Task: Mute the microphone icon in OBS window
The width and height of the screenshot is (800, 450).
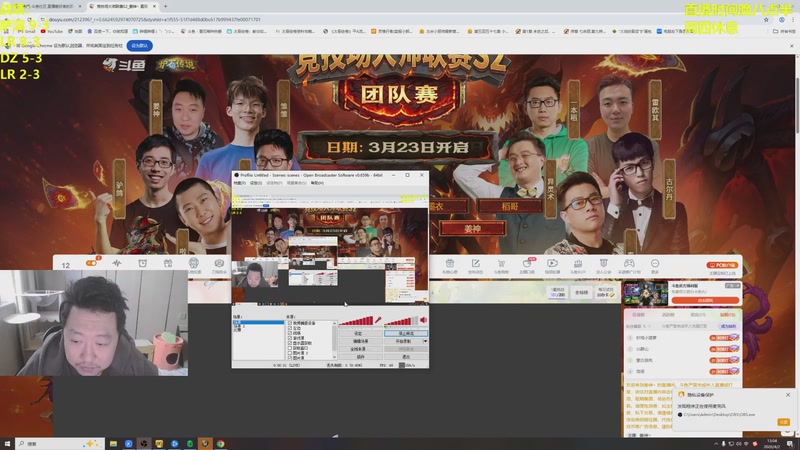Action: point(378,319)
